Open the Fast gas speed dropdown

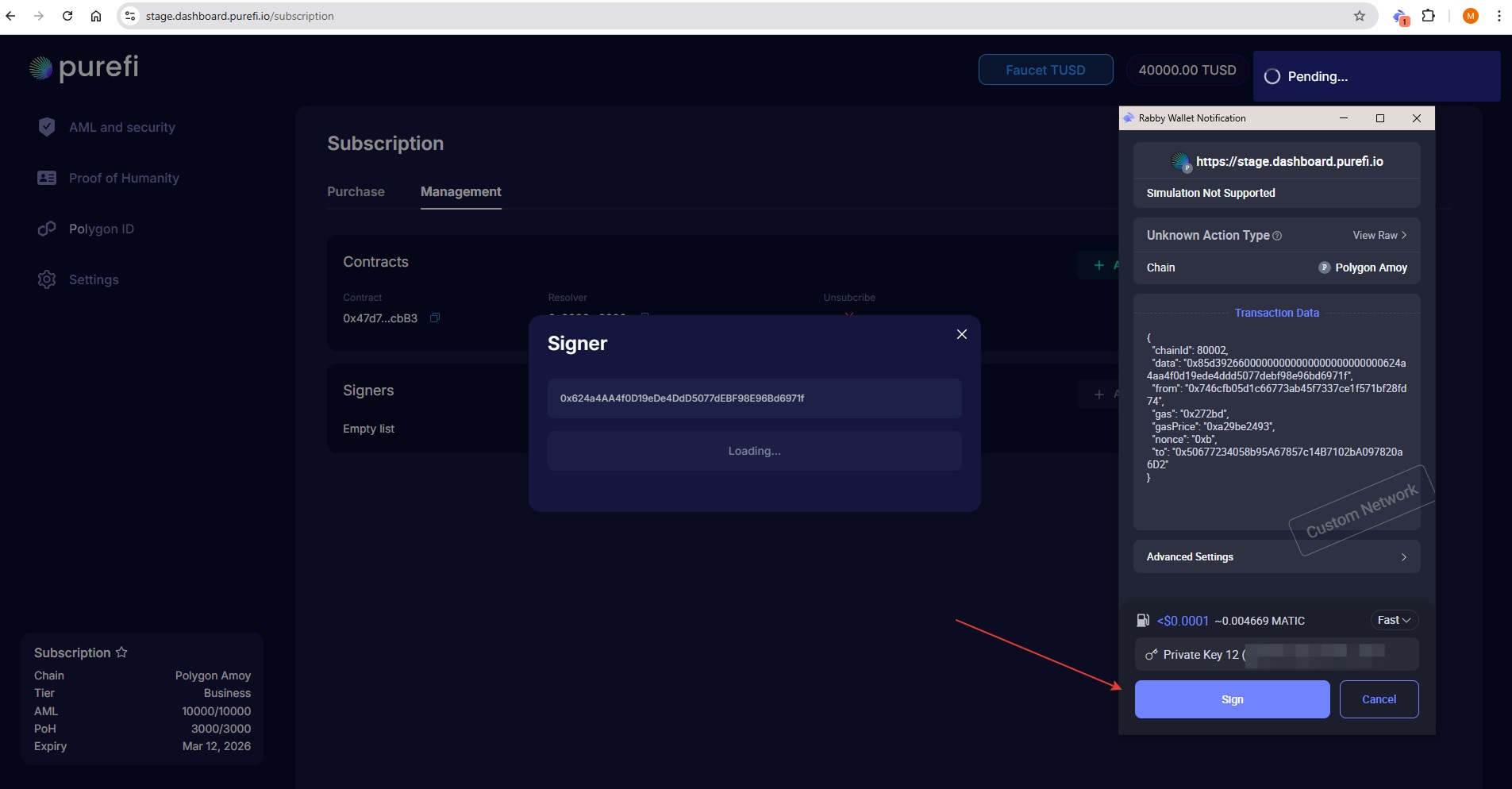click(1394, 620)
